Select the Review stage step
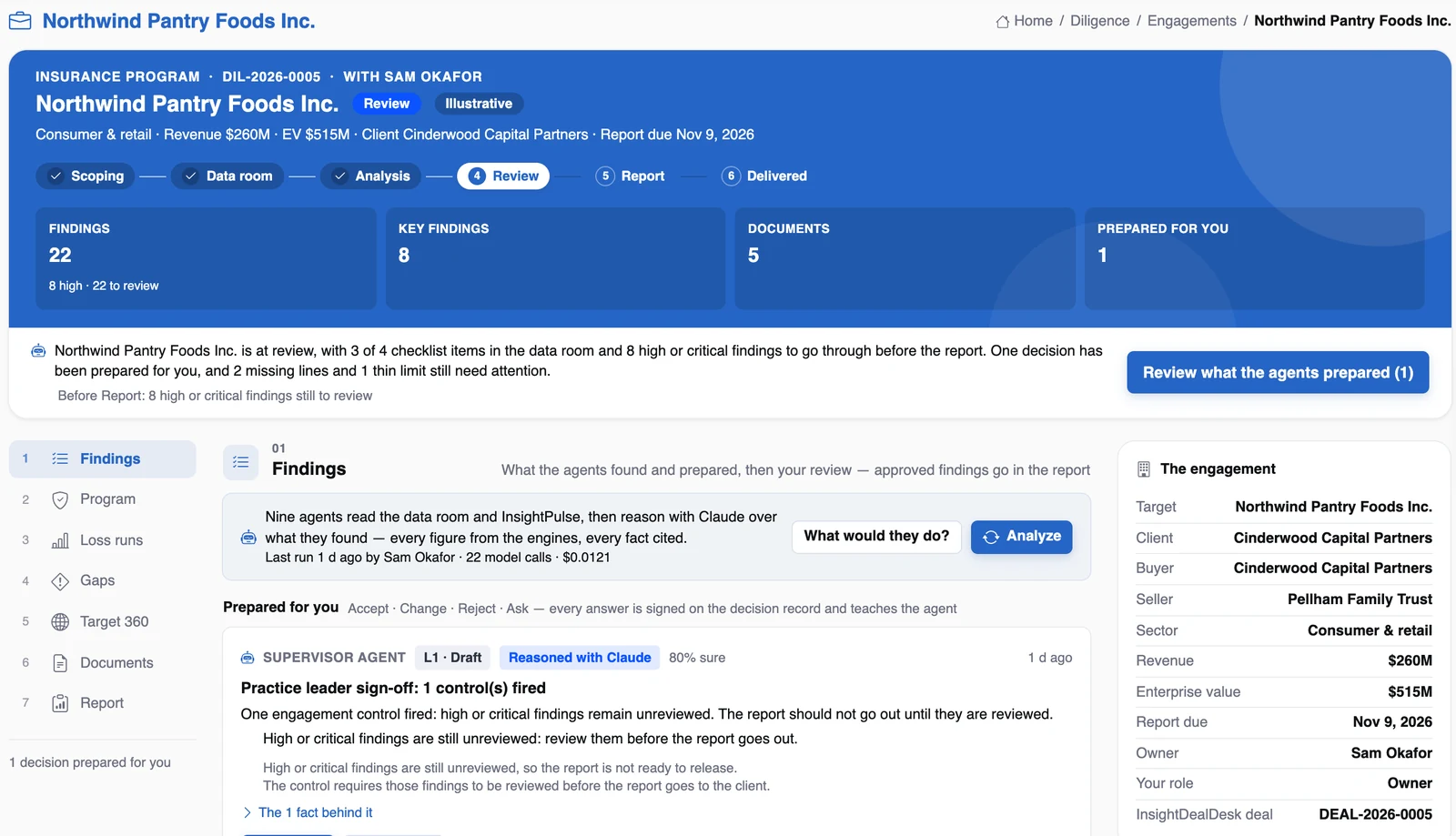 tap(503, 176)
